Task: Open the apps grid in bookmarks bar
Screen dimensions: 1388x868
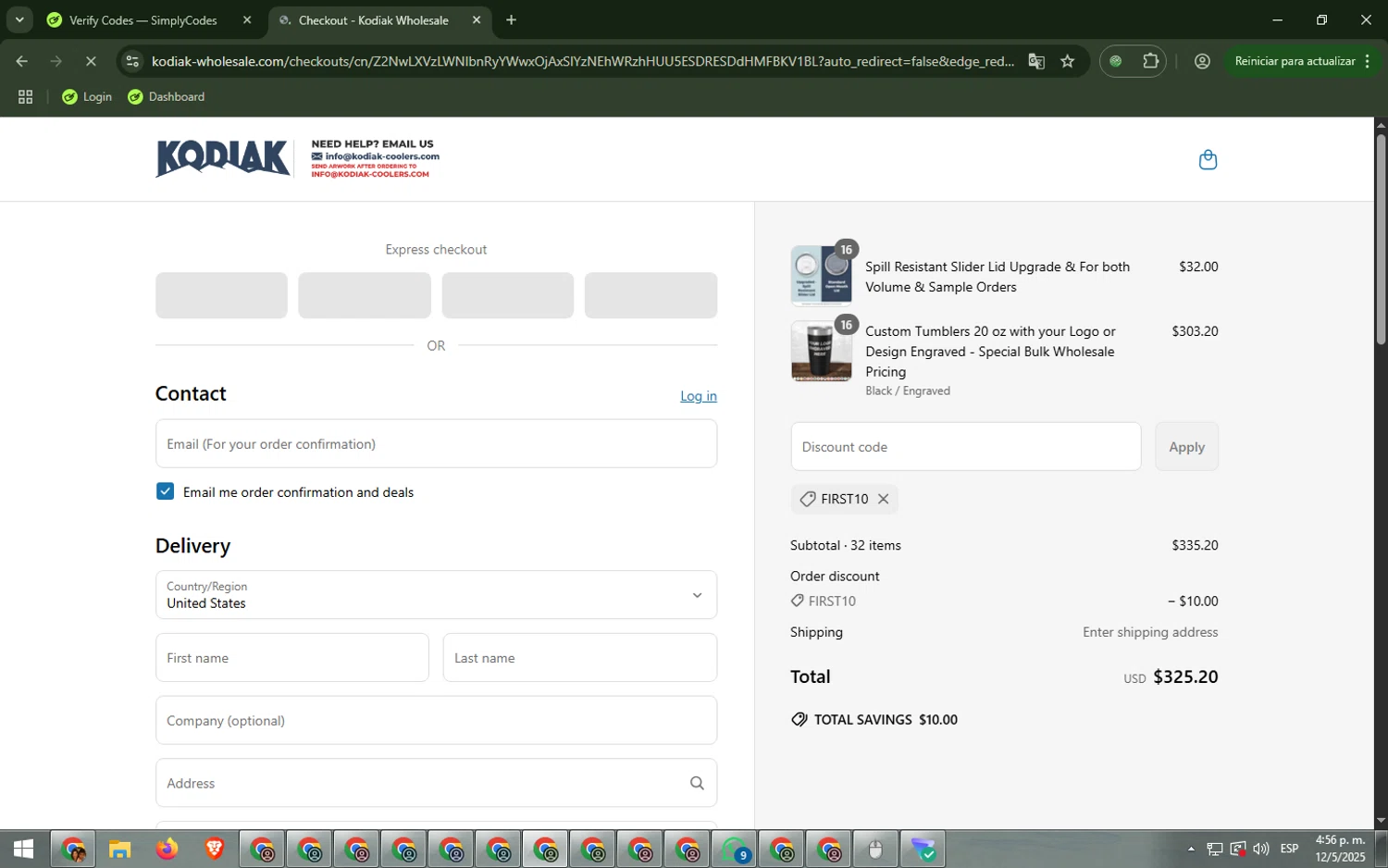Action: pyautogui.click(x=25, y=97)
